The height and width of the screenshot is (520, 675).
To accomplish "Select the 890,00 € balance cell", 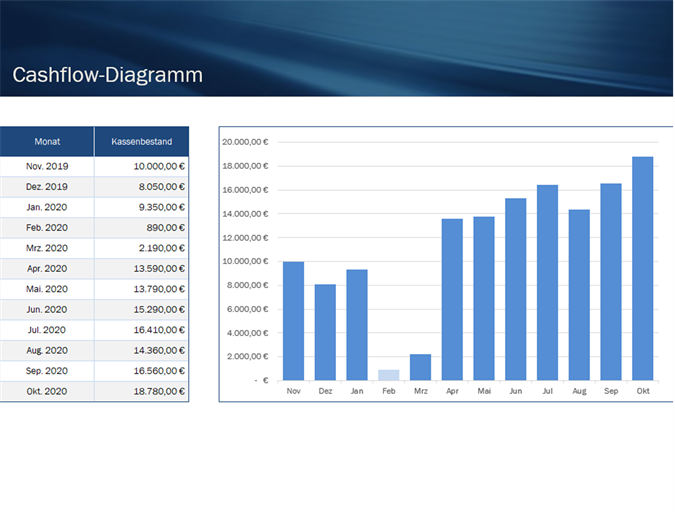I will [x=142, y=228].
